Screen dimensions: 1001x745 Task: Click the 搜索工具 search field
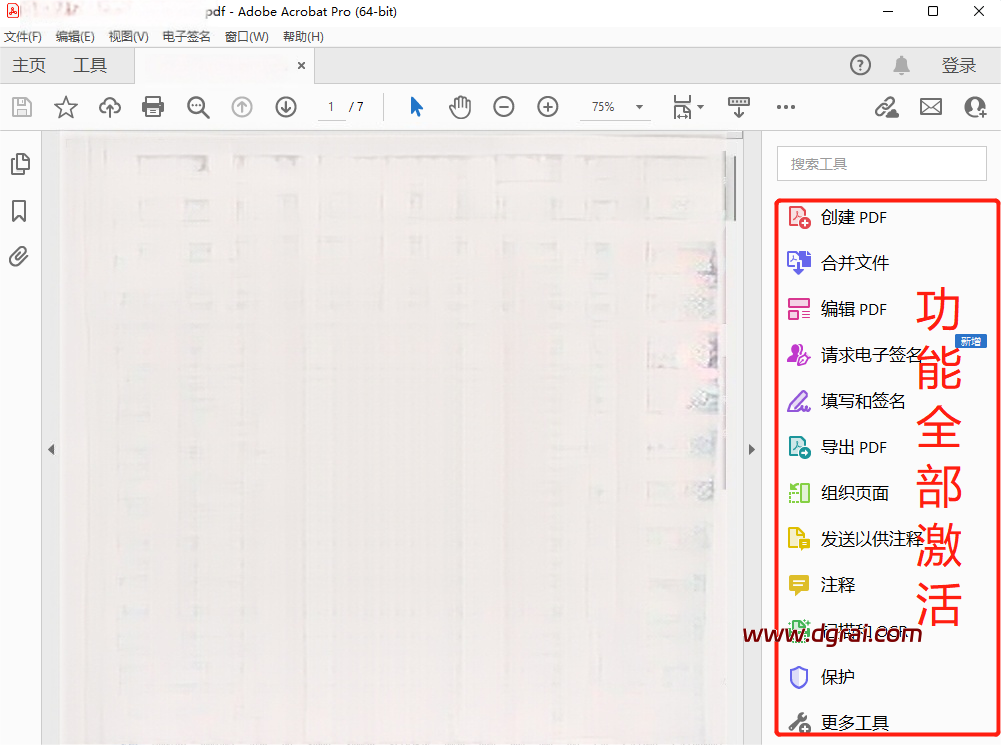pyautogui.click(x=881, y=164)
